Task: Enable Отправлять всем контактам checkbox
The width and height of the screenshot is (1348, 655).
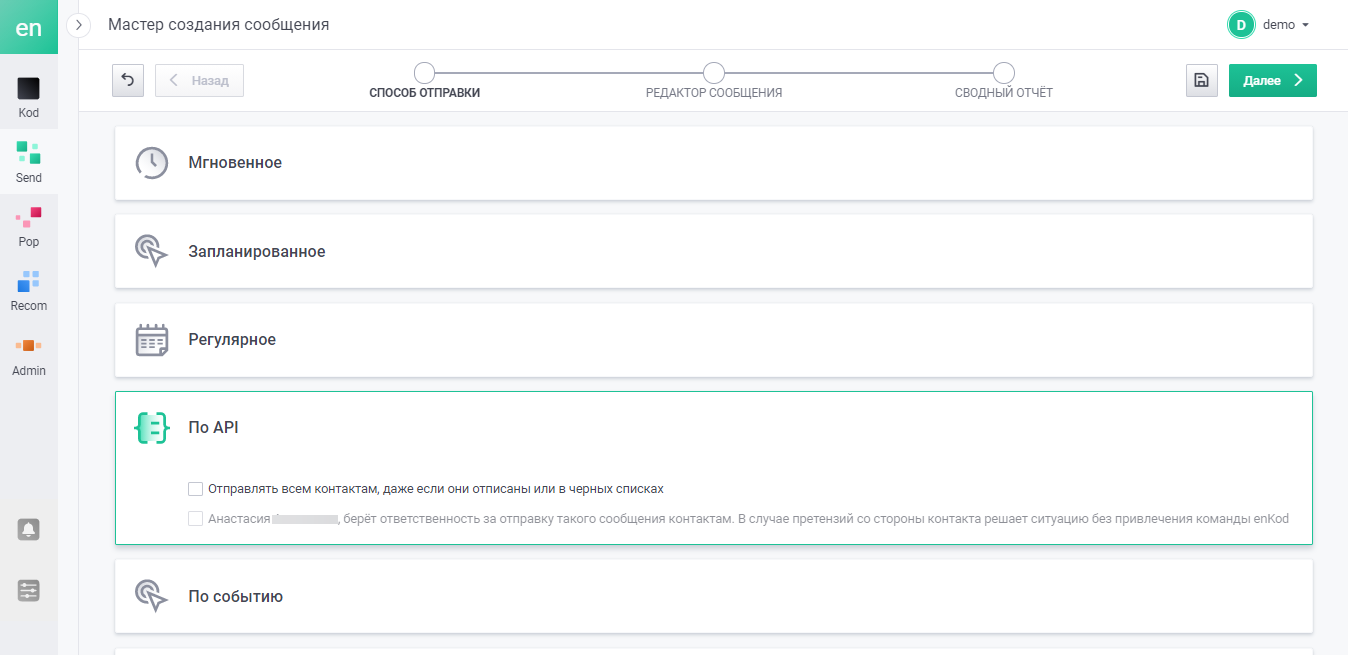Action: (x=195, y=489)
